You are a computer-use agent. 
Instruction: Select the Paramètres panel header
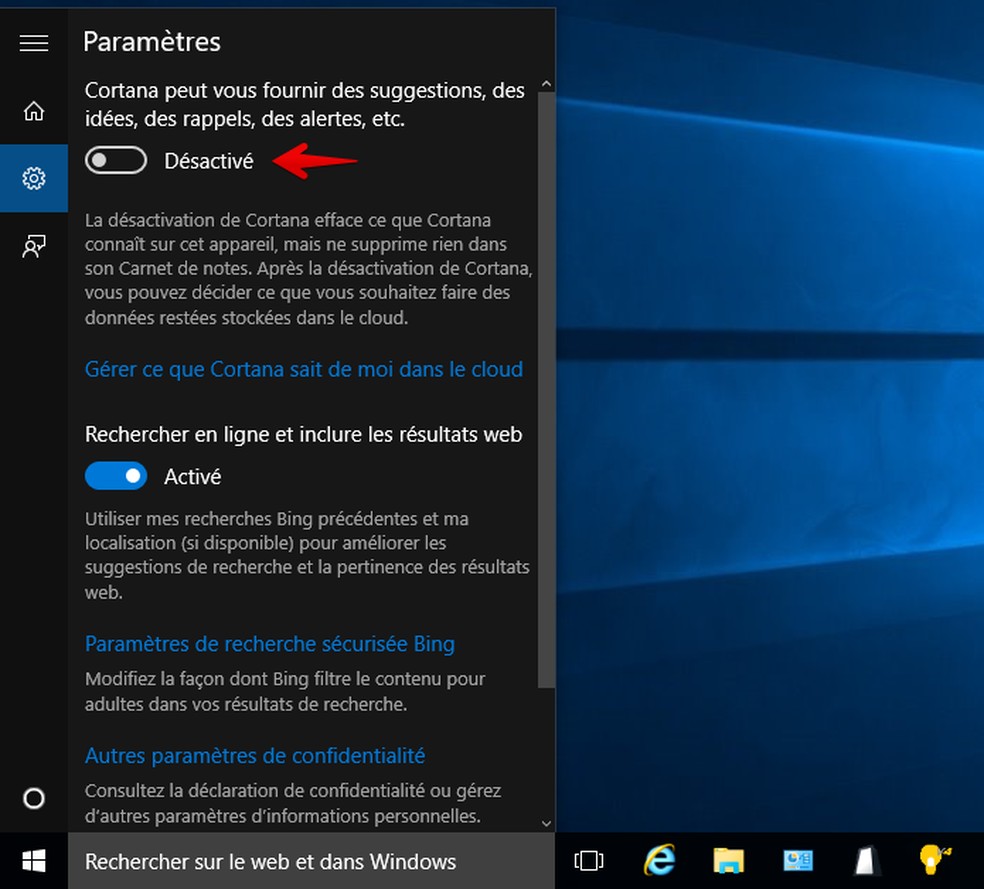[150, 42]
